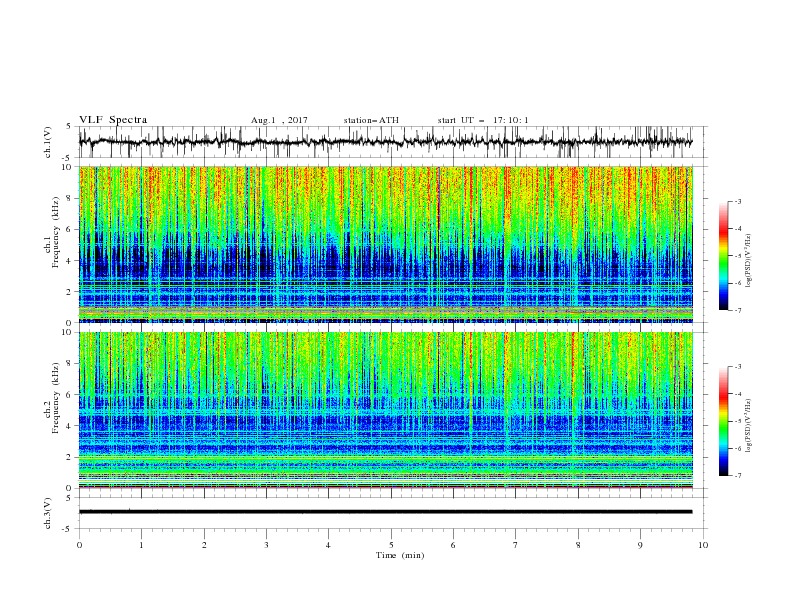Viewport: 792px width, 612px height.
Task: Click the "station=ATH" header label
Action: [371, 120]
